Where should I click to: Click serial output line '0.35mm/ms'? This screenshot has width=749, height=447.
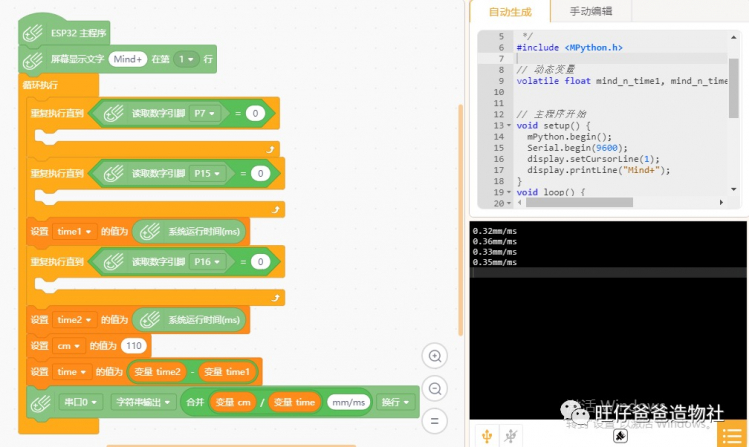494,263
